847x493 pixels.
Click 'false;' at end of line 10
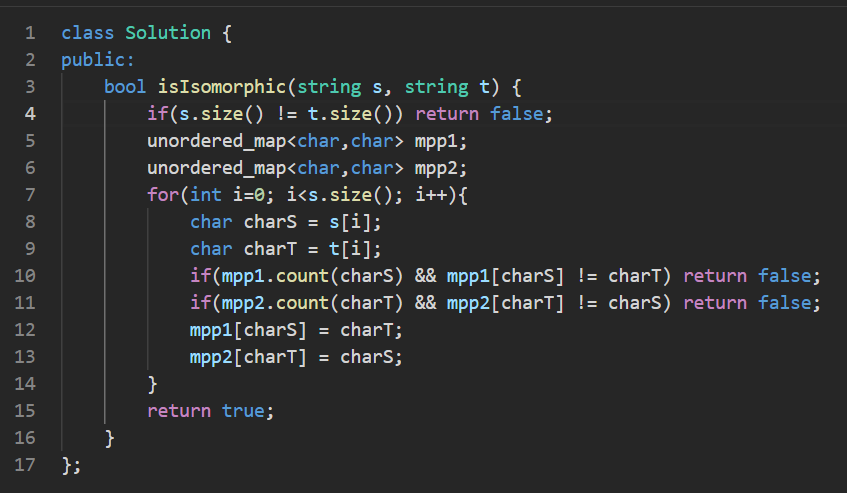tap(789, 276)
